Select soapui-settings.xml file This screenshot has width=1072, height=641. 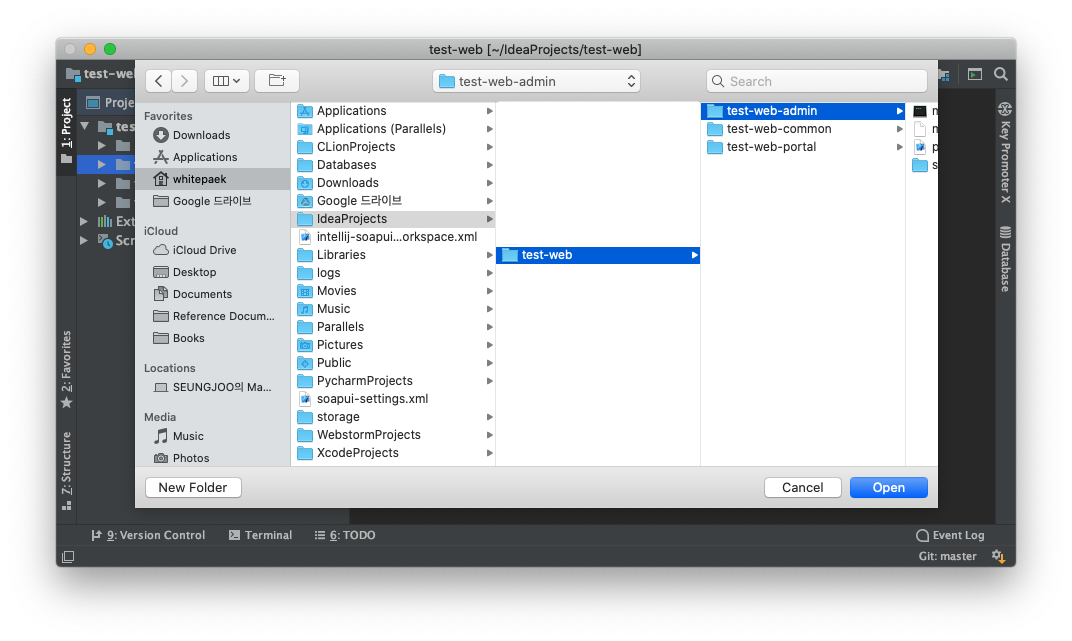click(x=394, y=398)
